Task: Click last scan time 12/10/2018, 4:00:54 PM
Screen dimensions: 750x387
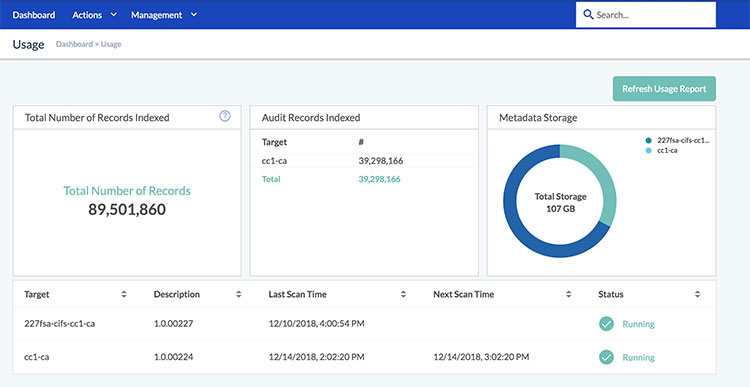Action: (317, 324)
